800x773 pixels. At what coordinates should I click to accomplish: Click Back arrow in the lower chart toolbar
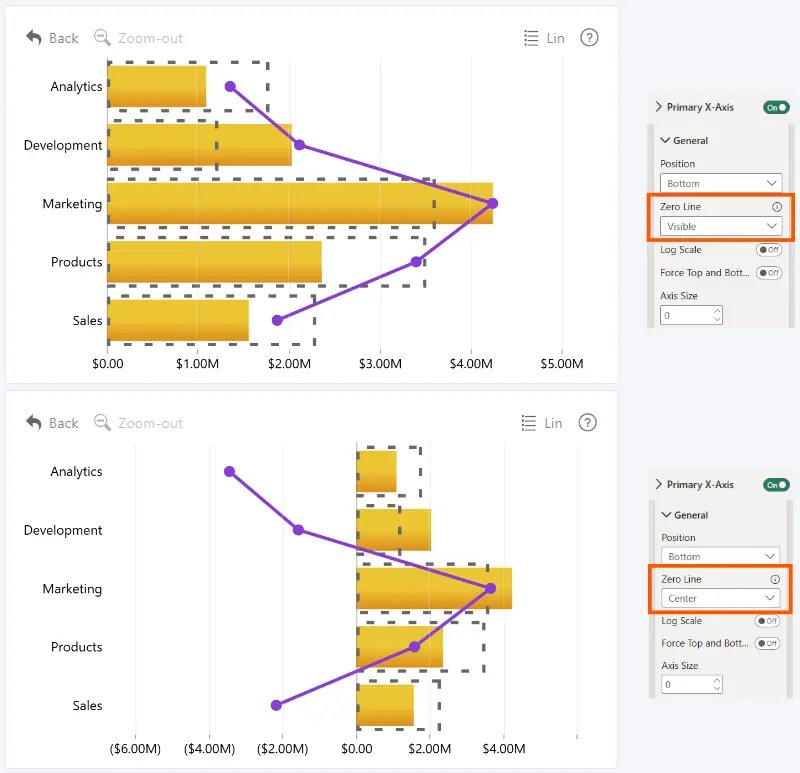(34, 423)
